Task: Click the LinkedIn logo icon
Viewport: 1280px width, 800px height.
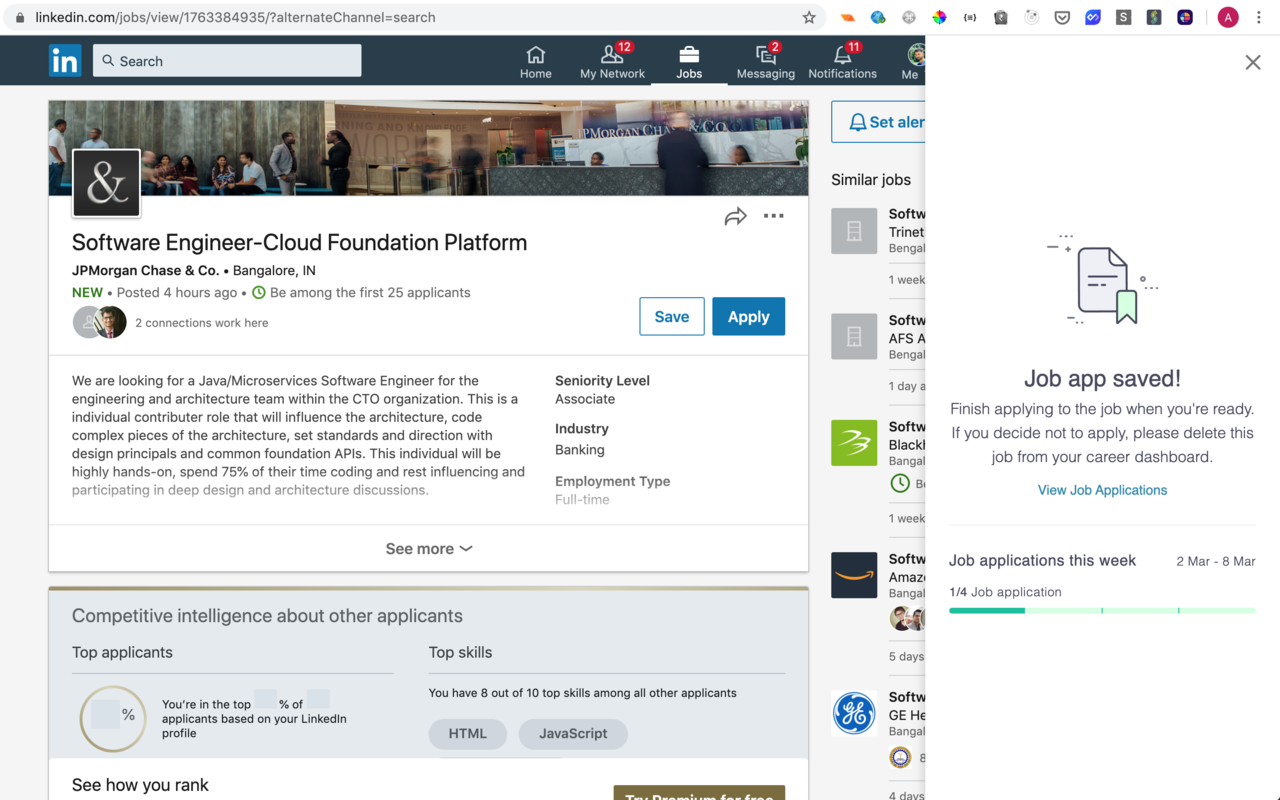Action: click(65, 61)
